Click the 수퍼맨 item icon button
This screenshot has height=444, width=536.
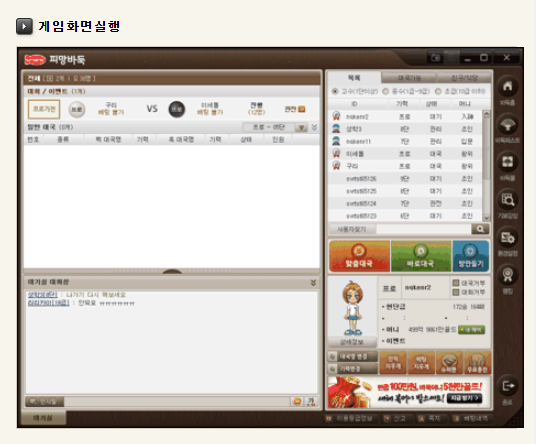[x=450, y=363]
